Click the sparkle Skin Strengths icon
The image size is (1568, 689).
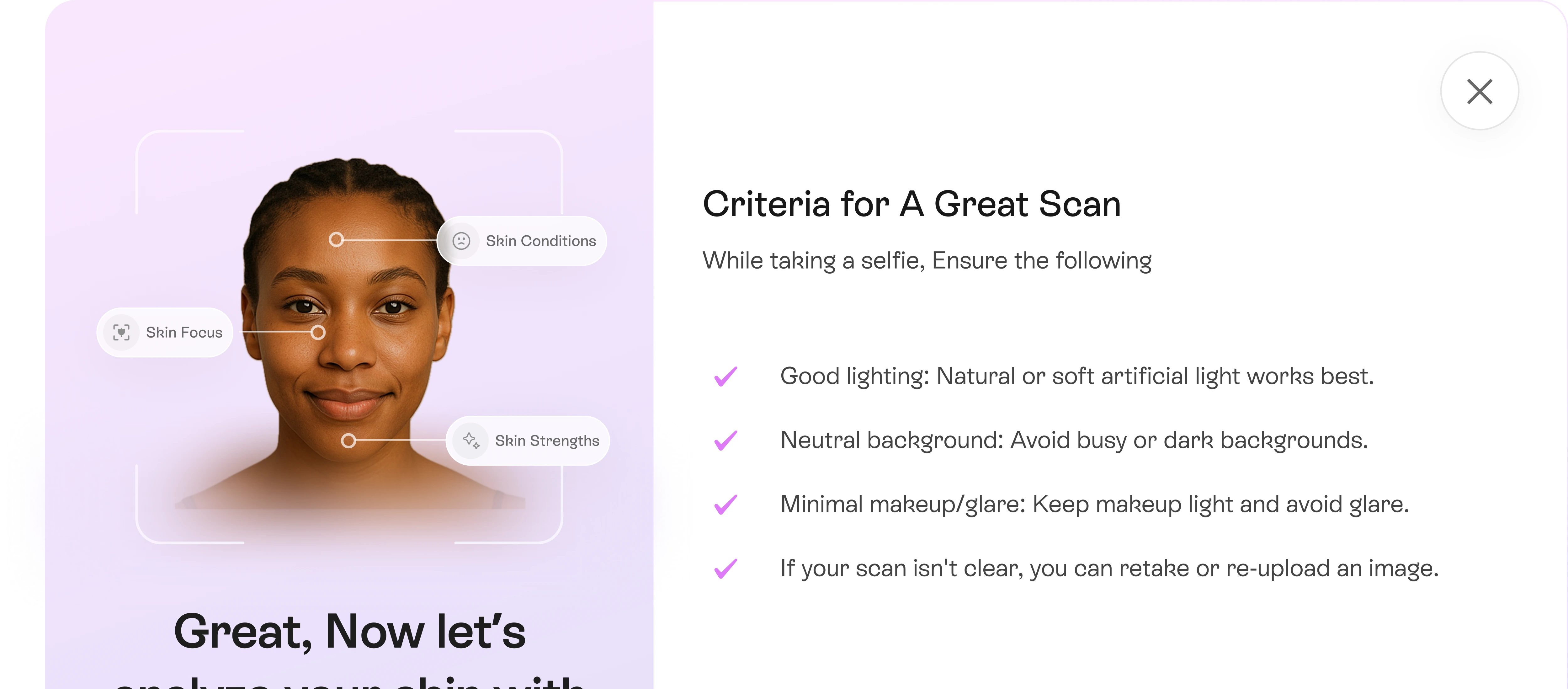[470, 440]
